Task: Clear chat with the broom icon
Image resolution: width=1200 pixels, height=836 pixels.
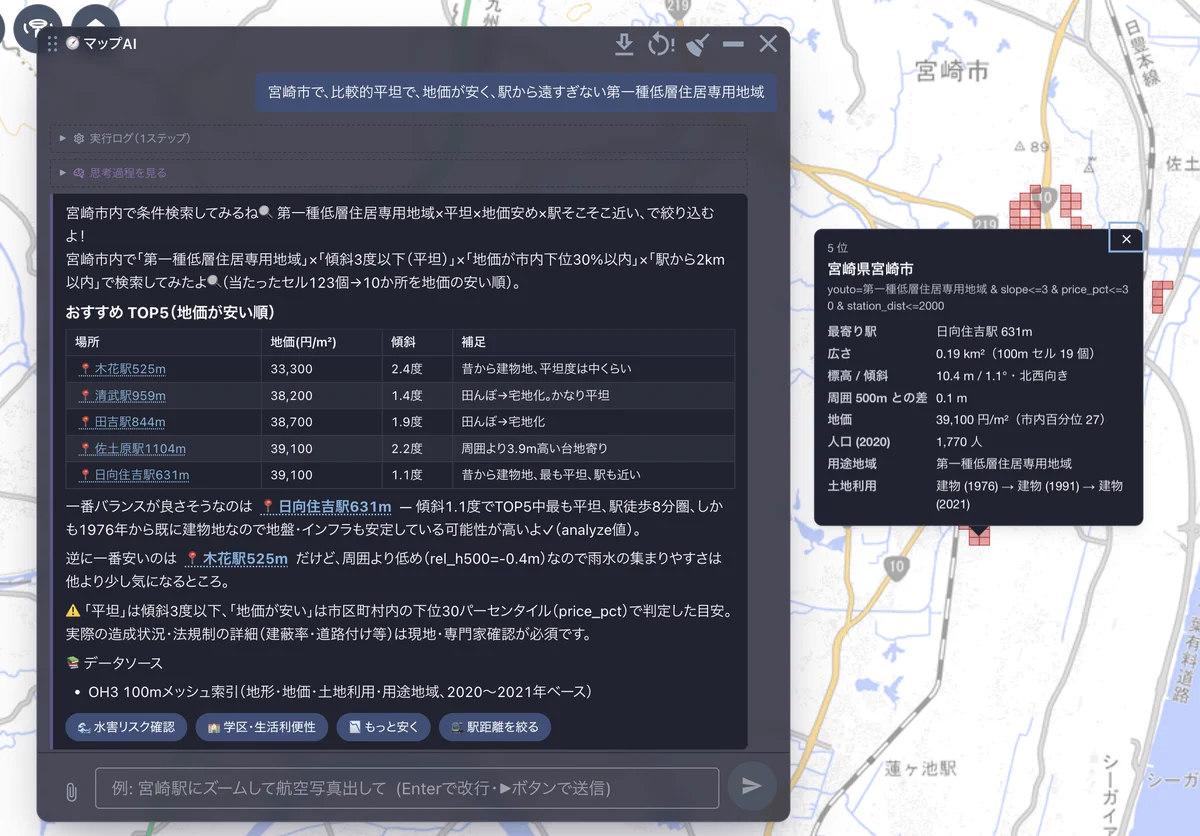Action: (699, 44)
